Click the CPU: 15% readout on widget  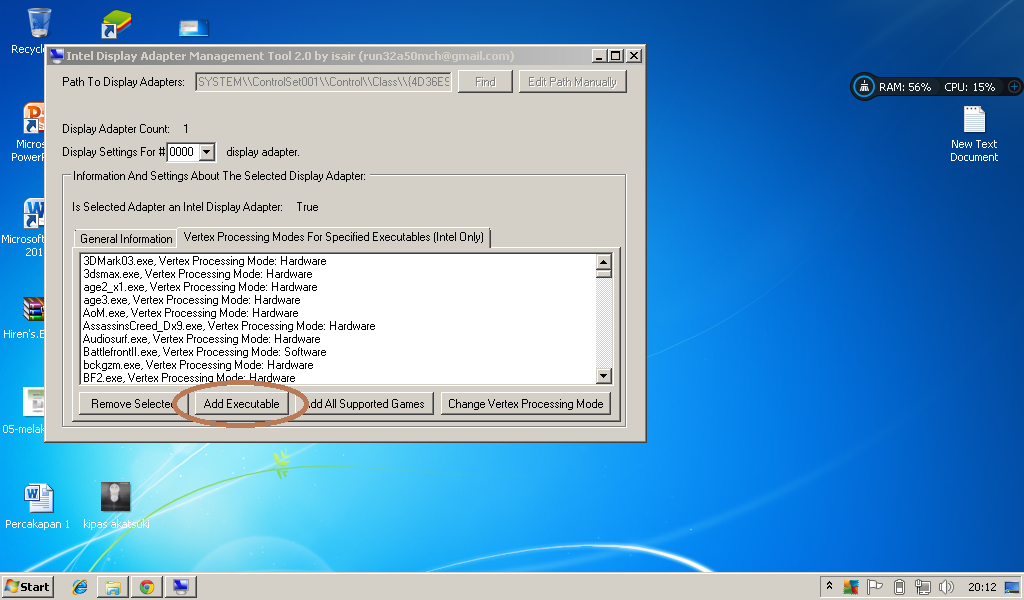[969, 87]
